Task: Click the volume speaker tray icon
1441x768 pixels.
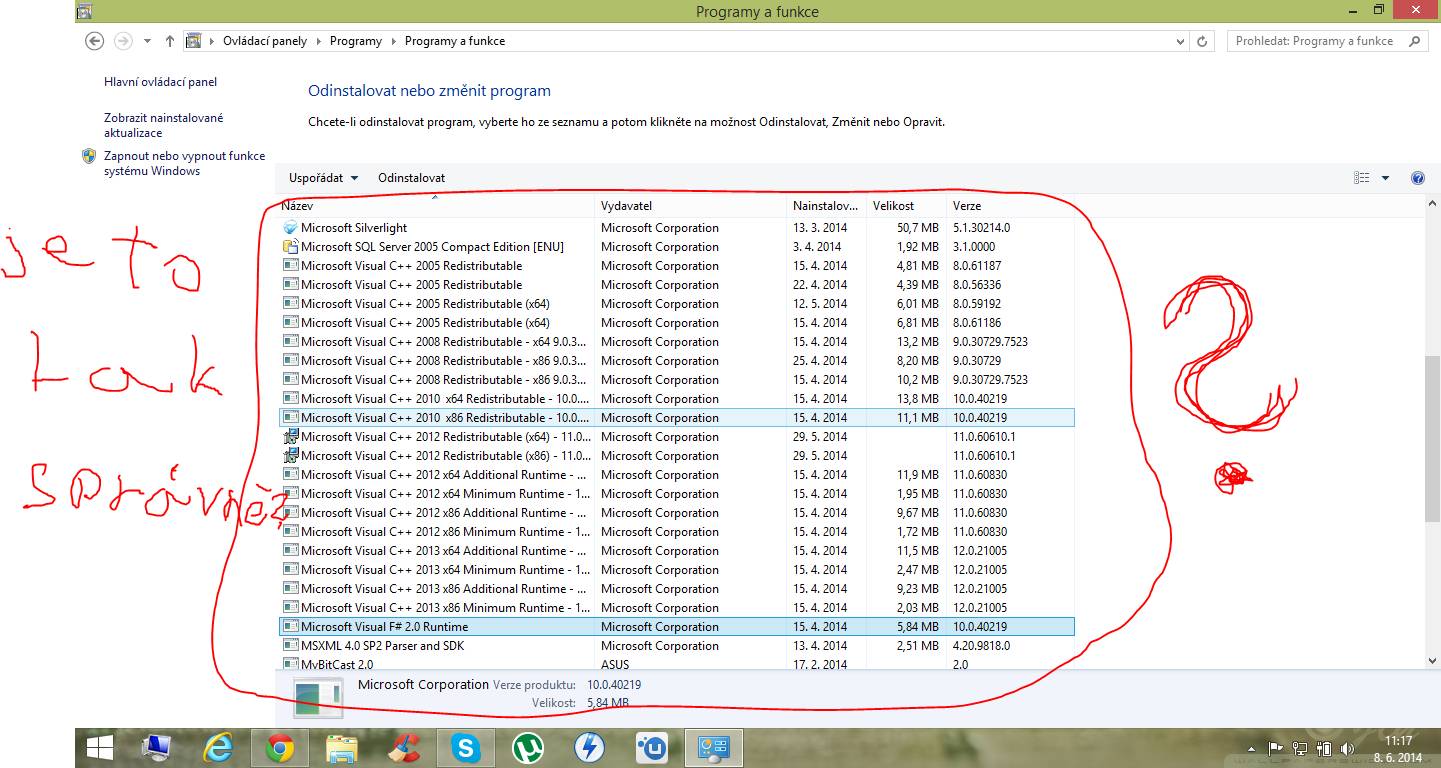Action: pyautogui.click(x=1347, y=748)
